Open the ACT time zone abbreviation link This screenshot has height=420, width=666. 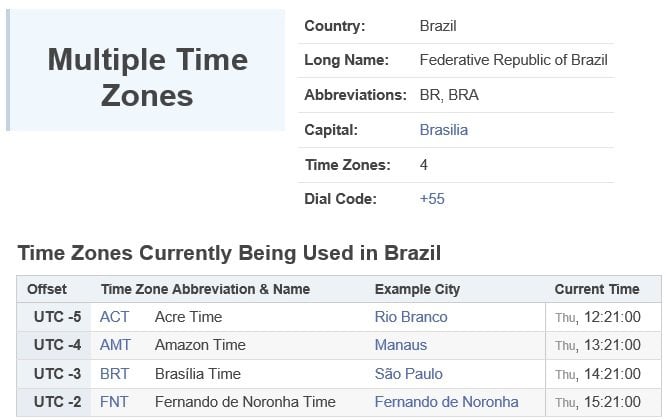(114, 317)
